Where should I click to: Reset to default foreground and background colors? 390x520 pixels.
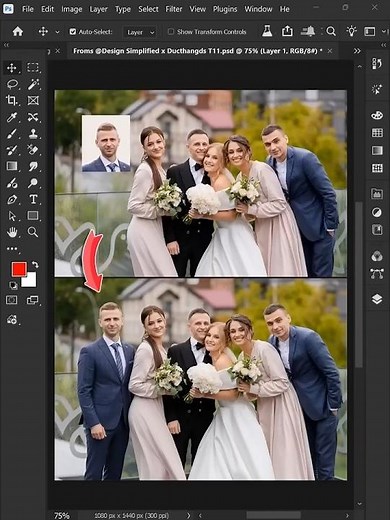[x=13, y=285]
